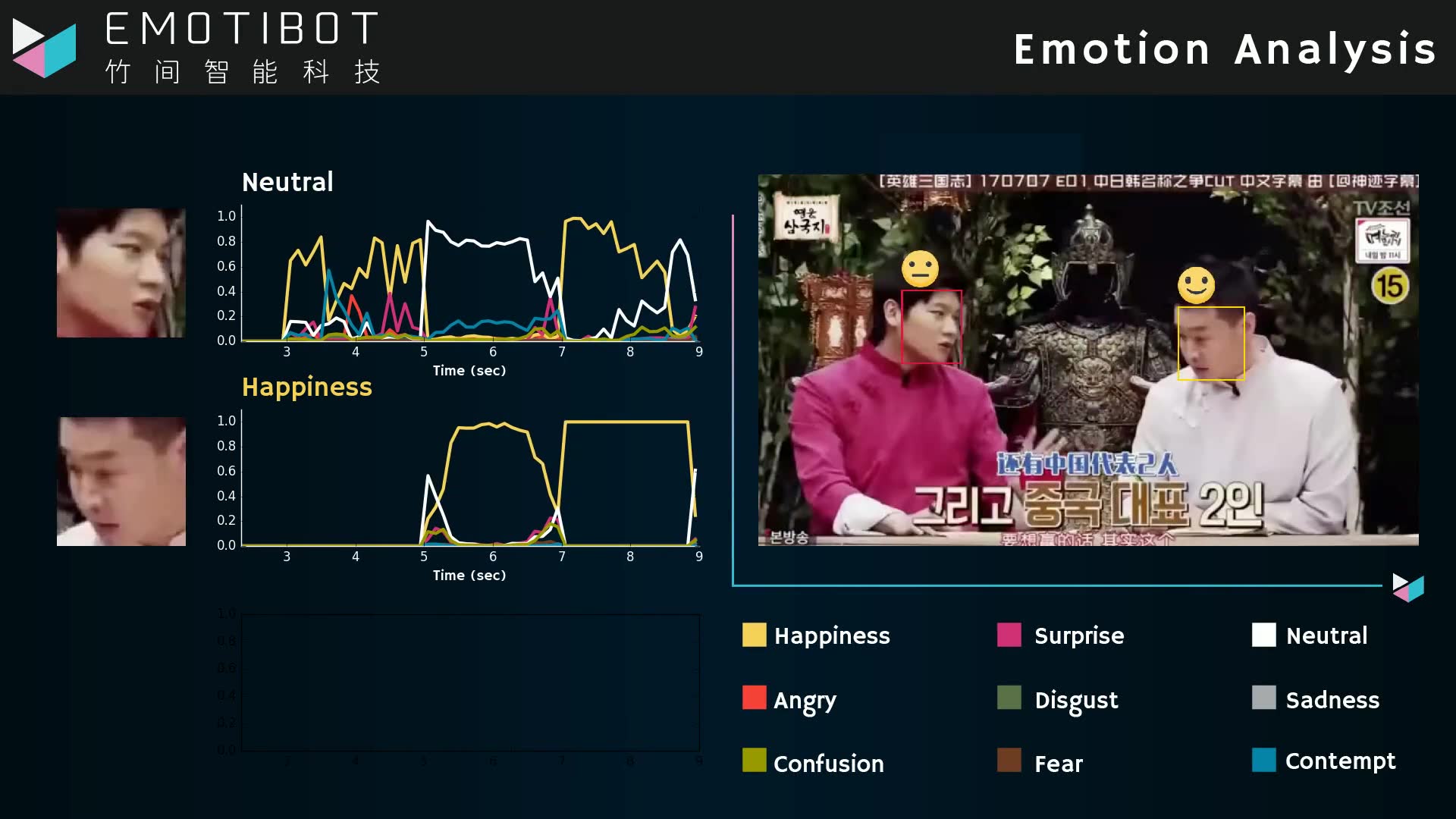The width and height of the screenshot is (1456, 819).
Task: Click the Fear color legend icon
Action: point(1009,762)
